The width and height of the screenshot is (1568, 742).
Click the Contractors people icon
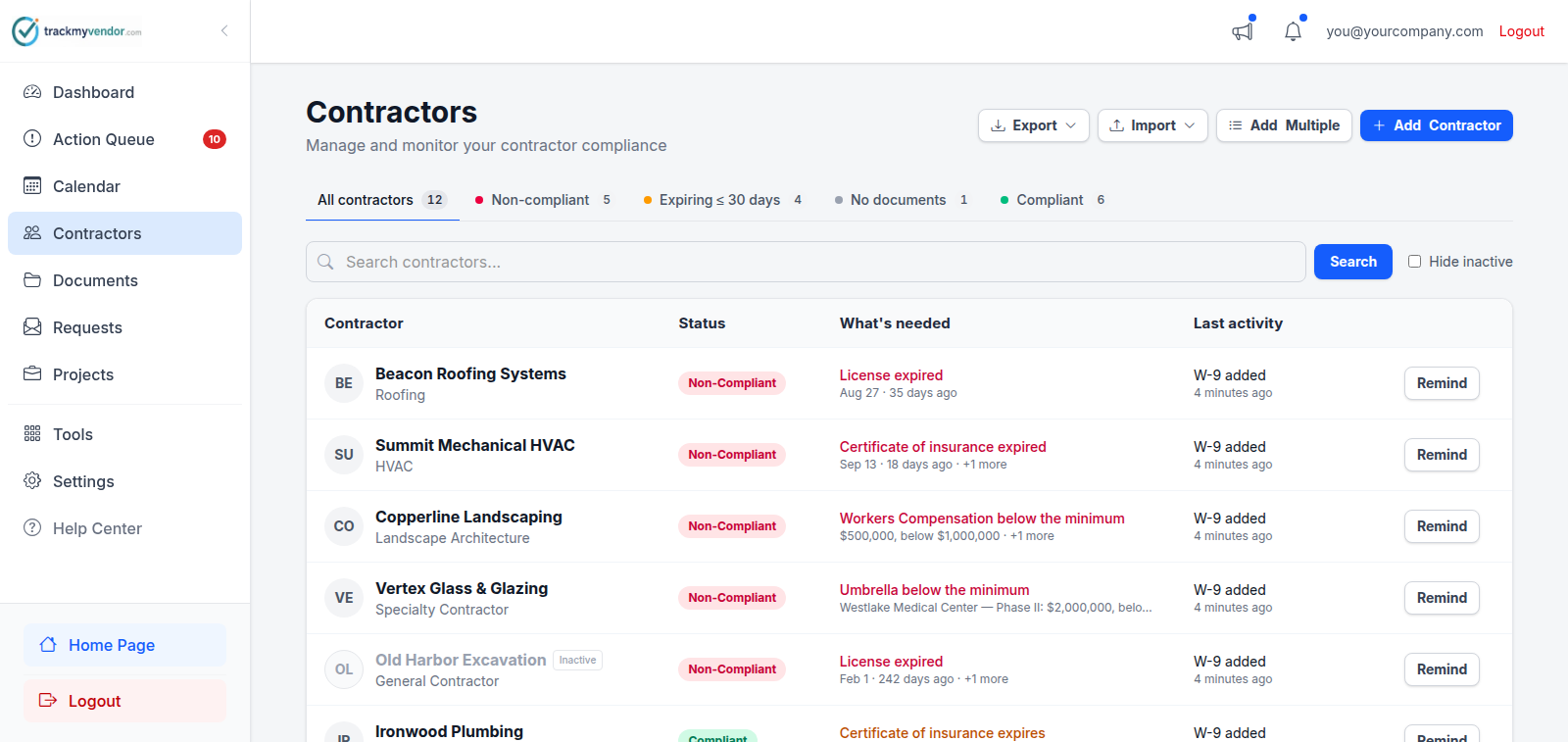[x=32, y=233]
